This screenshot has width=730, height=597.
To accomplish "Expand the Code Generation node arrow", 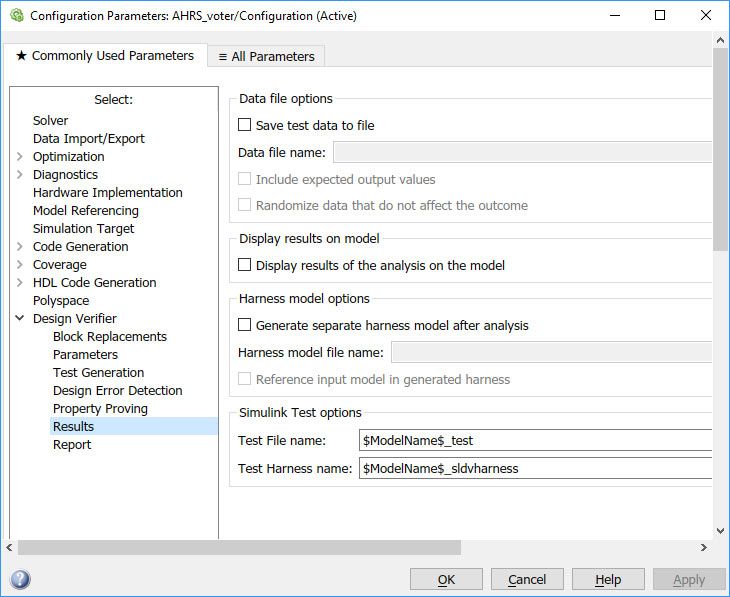I will coord(20,247).
